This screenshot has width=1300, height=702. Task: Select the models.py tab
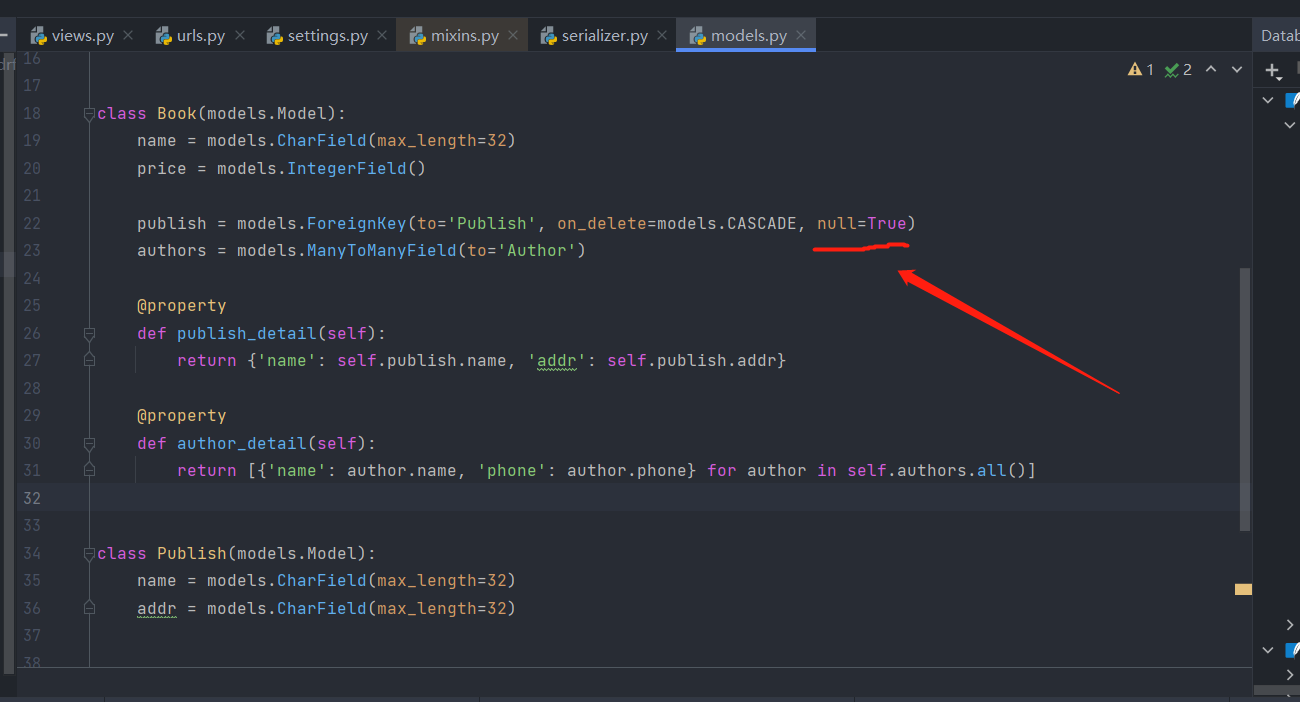point(748,35)
